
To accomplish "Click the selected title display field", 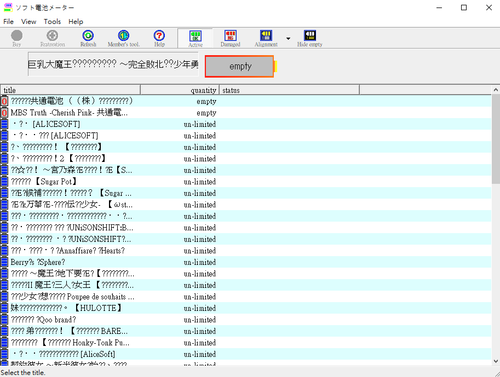I will (x=113, y=64).
